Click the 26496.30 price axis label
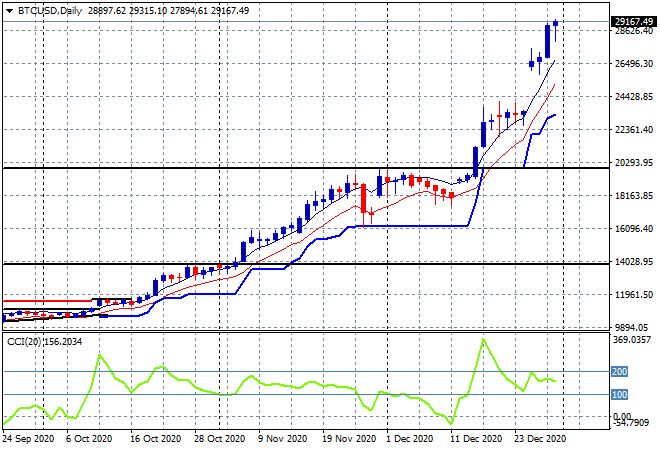The width and height of the screenshot is (660, 450). click(634, 64)
